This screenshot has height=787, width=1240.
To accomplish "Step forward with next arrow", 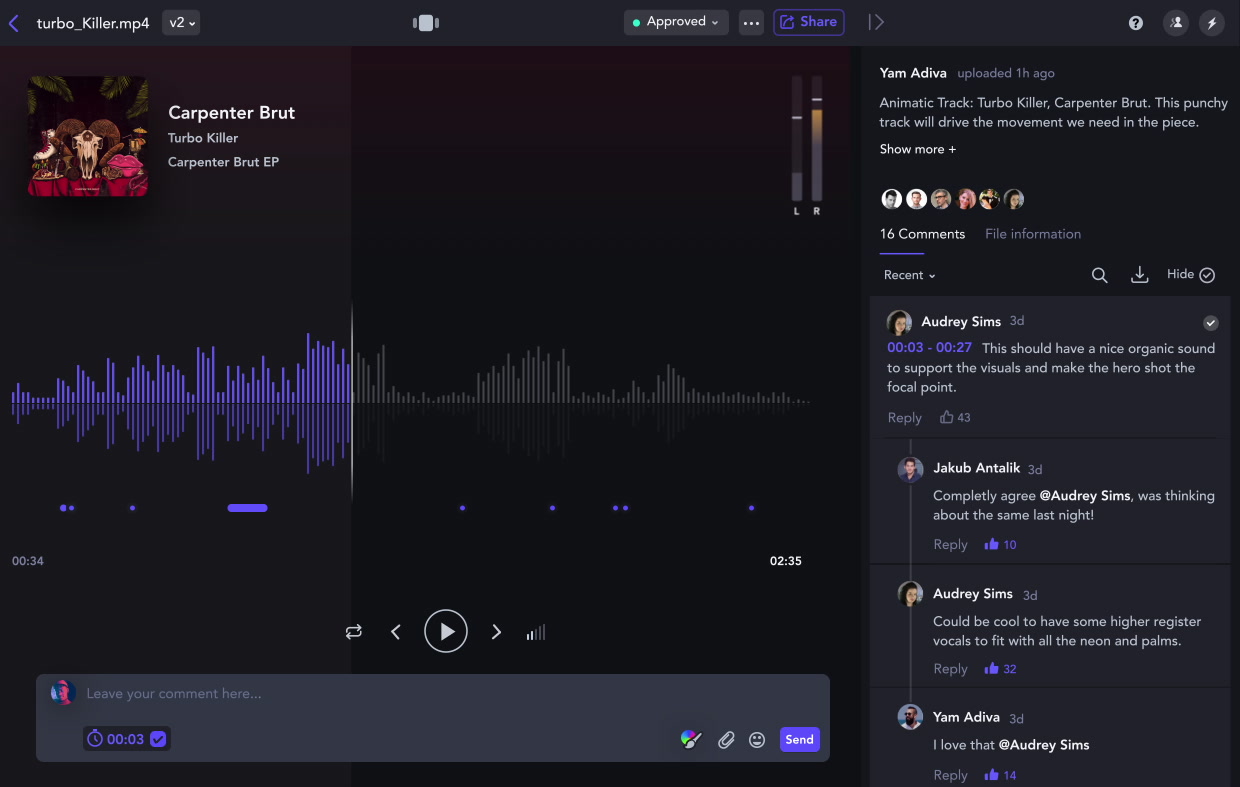I will point(496,632).
